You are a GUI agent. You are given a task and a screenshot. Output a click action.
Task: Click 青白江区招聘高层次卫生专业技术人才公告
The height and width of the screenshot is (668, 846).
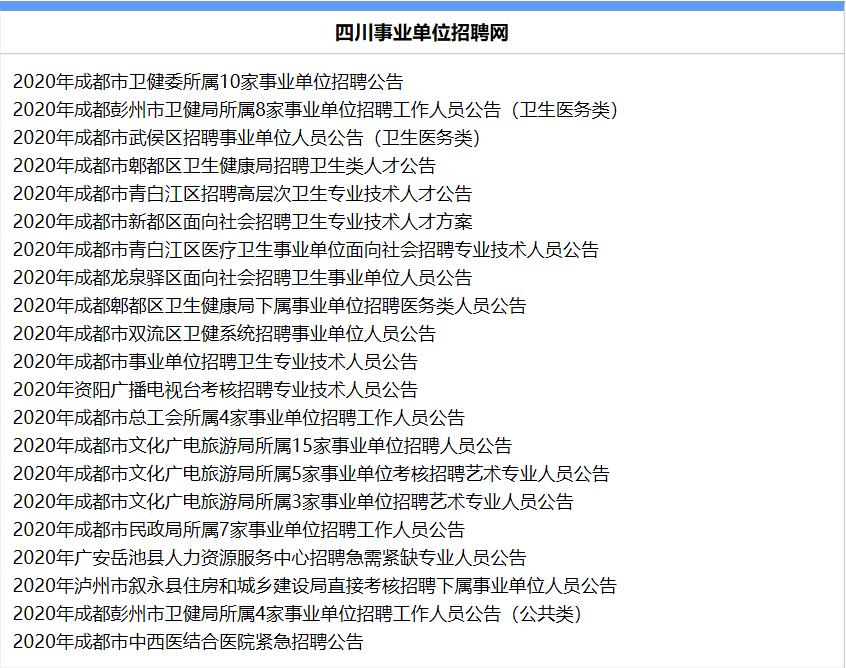(243, 194)
